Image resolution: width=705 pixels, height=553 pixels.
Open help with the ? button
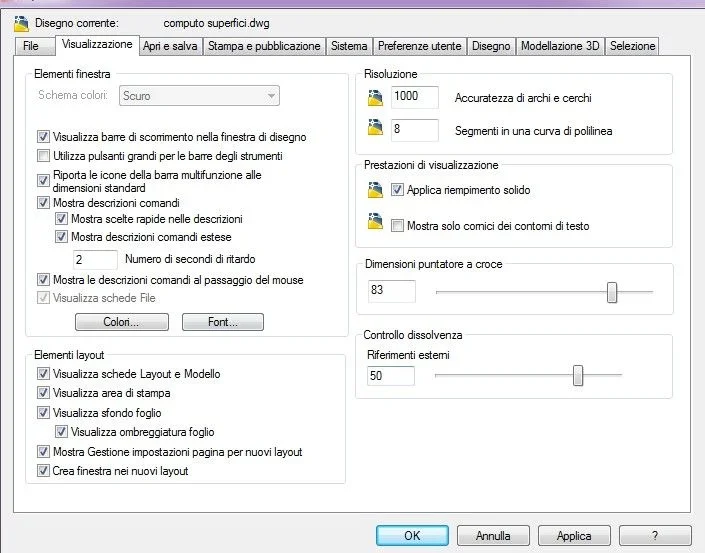(655, 535)
